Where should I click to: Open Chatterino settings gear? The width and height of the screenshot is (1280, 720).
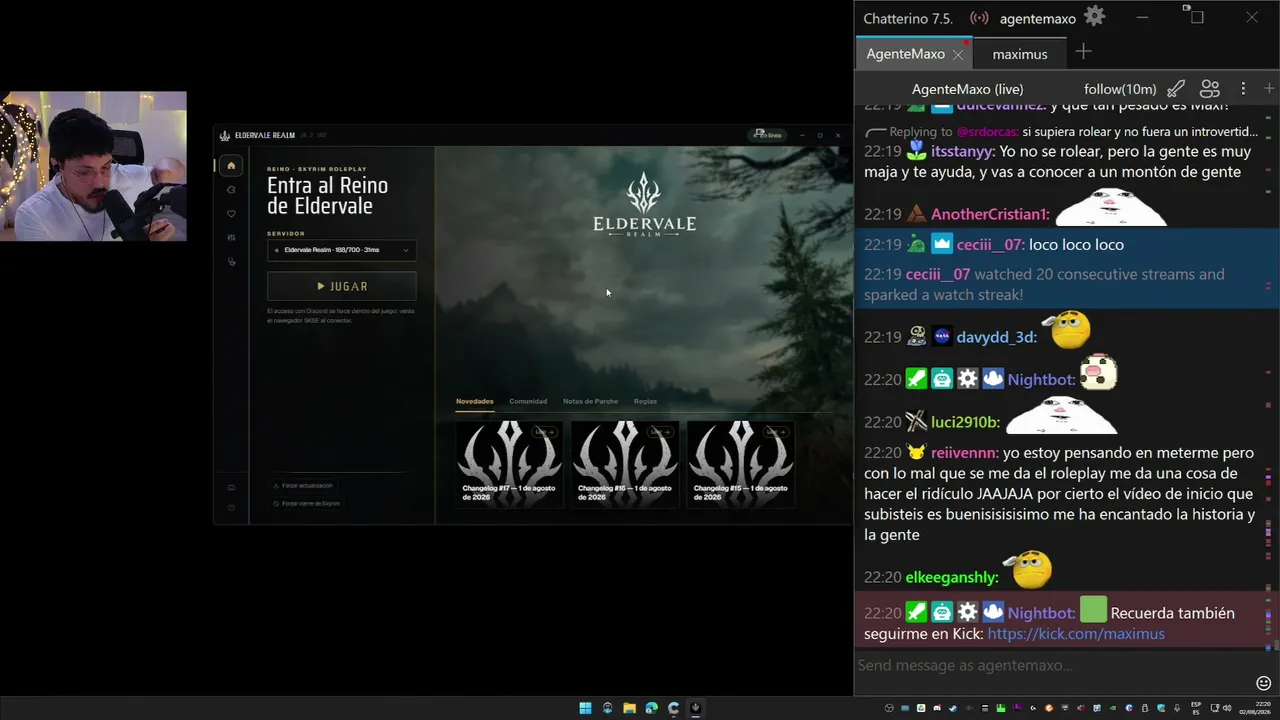point(1095,16)
